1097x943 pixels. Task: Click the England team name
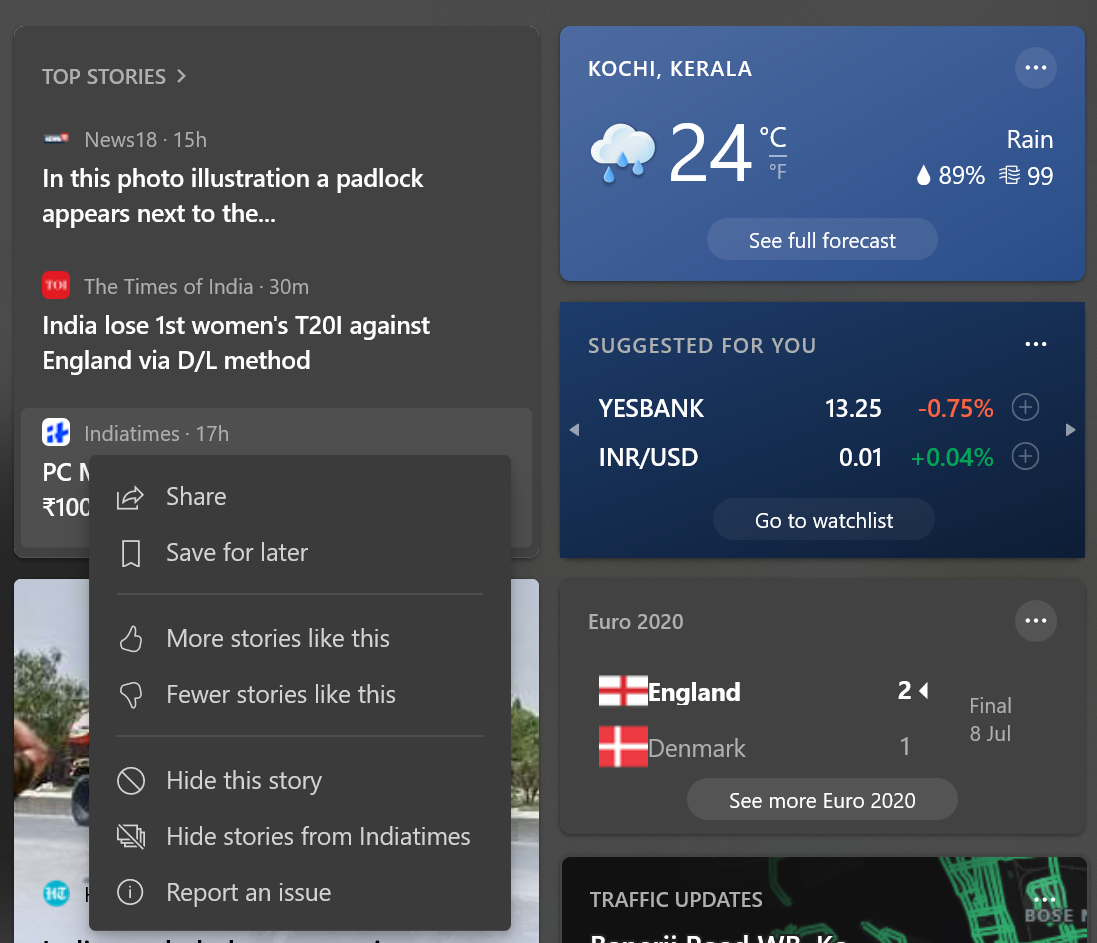(694, 693)
